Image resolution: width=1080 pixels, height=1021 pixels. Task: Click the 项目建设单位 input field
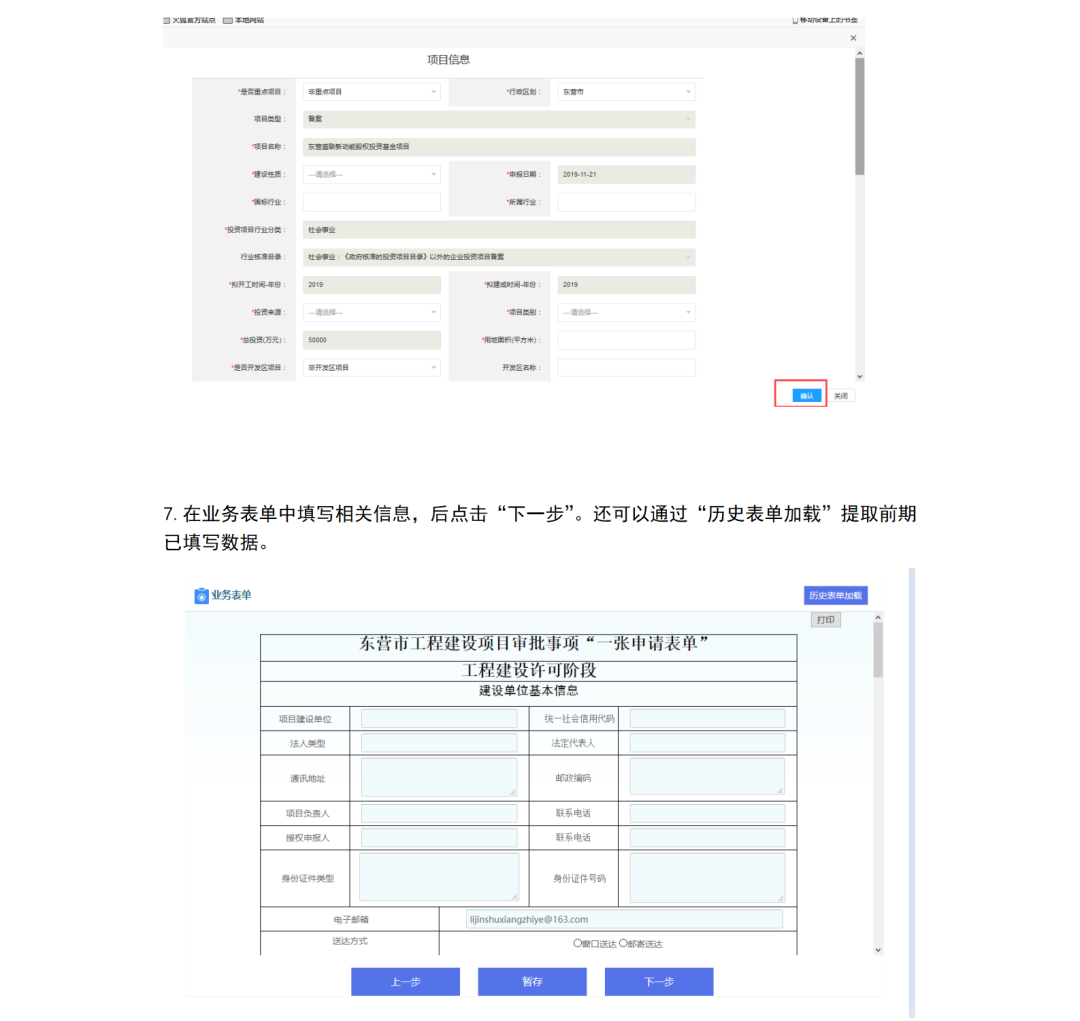439,719
